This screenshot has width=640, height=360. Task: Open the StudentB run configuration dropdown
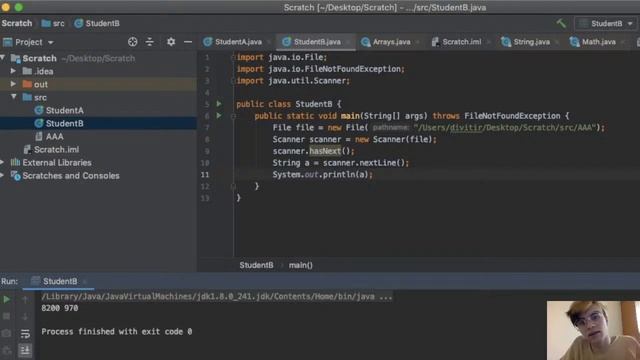607,24
